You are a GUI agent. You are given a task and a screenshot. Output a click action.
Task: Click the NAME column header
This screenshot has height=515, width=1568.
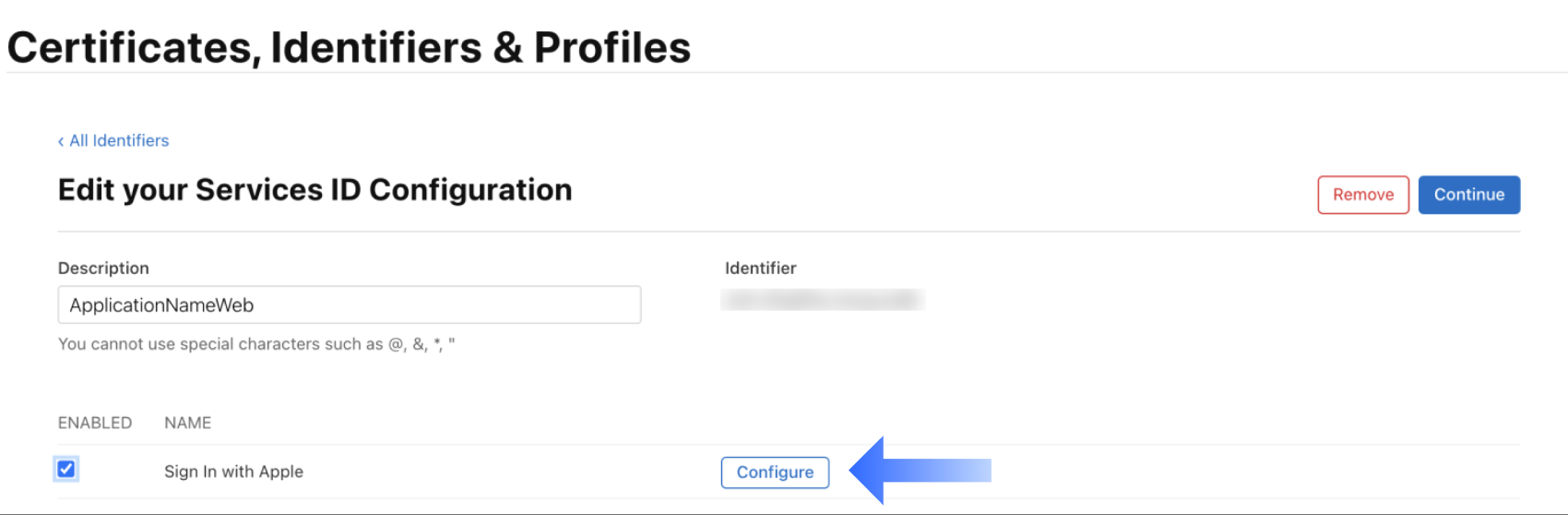click(x=187, y=423)
